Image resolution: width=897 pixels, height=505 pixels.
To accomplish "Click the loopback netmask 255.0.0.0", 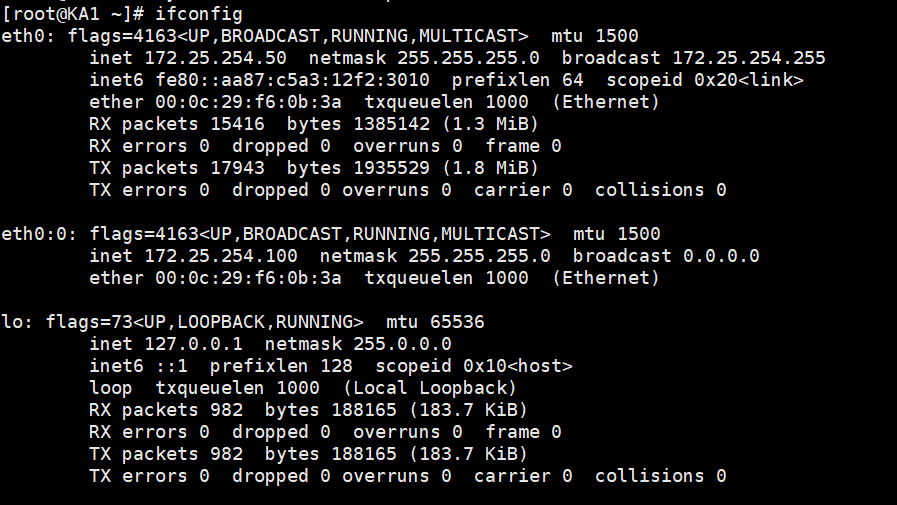I will (402, 344).
